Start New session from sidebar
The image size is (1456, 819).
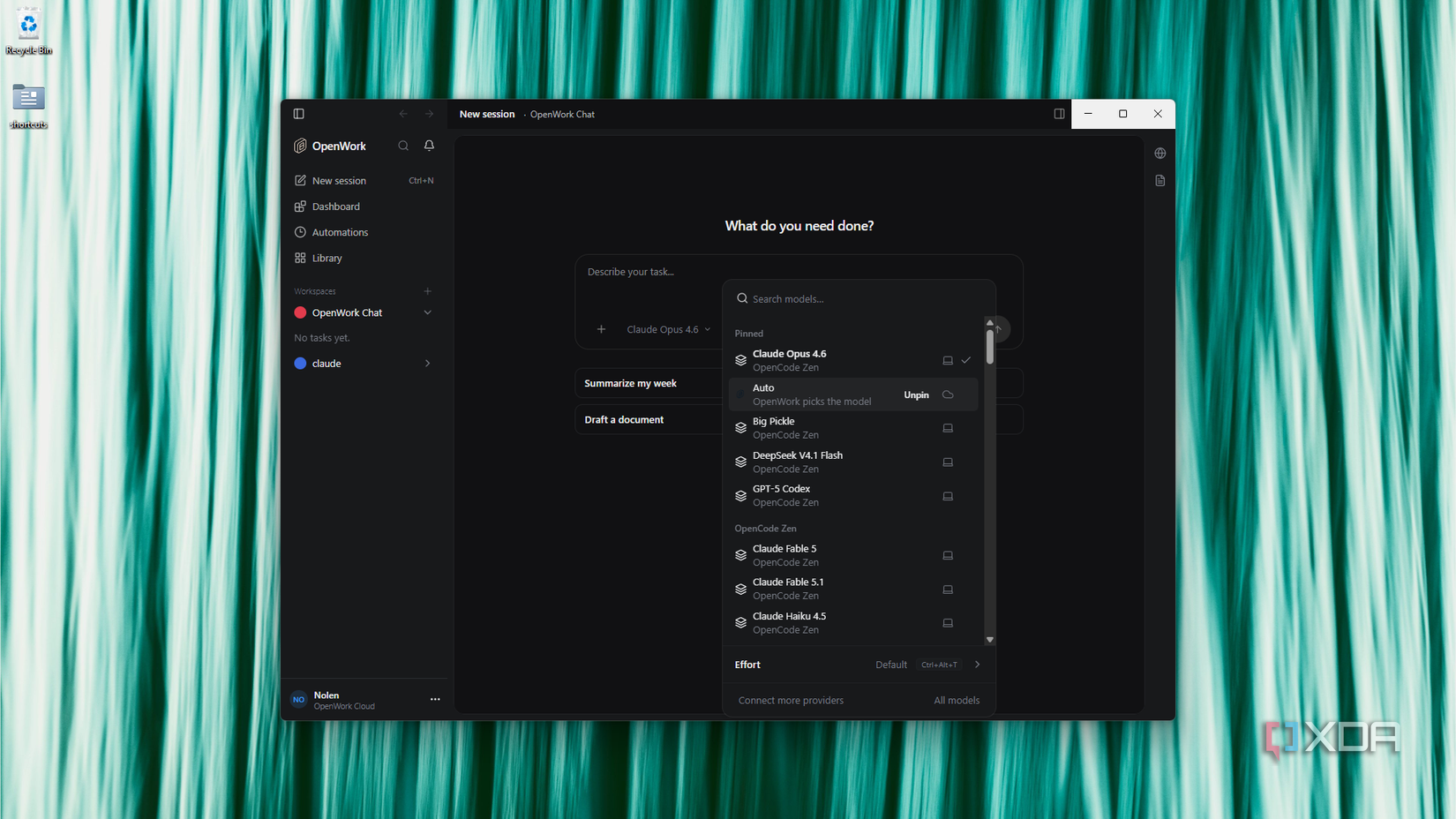tap(364, 181)
